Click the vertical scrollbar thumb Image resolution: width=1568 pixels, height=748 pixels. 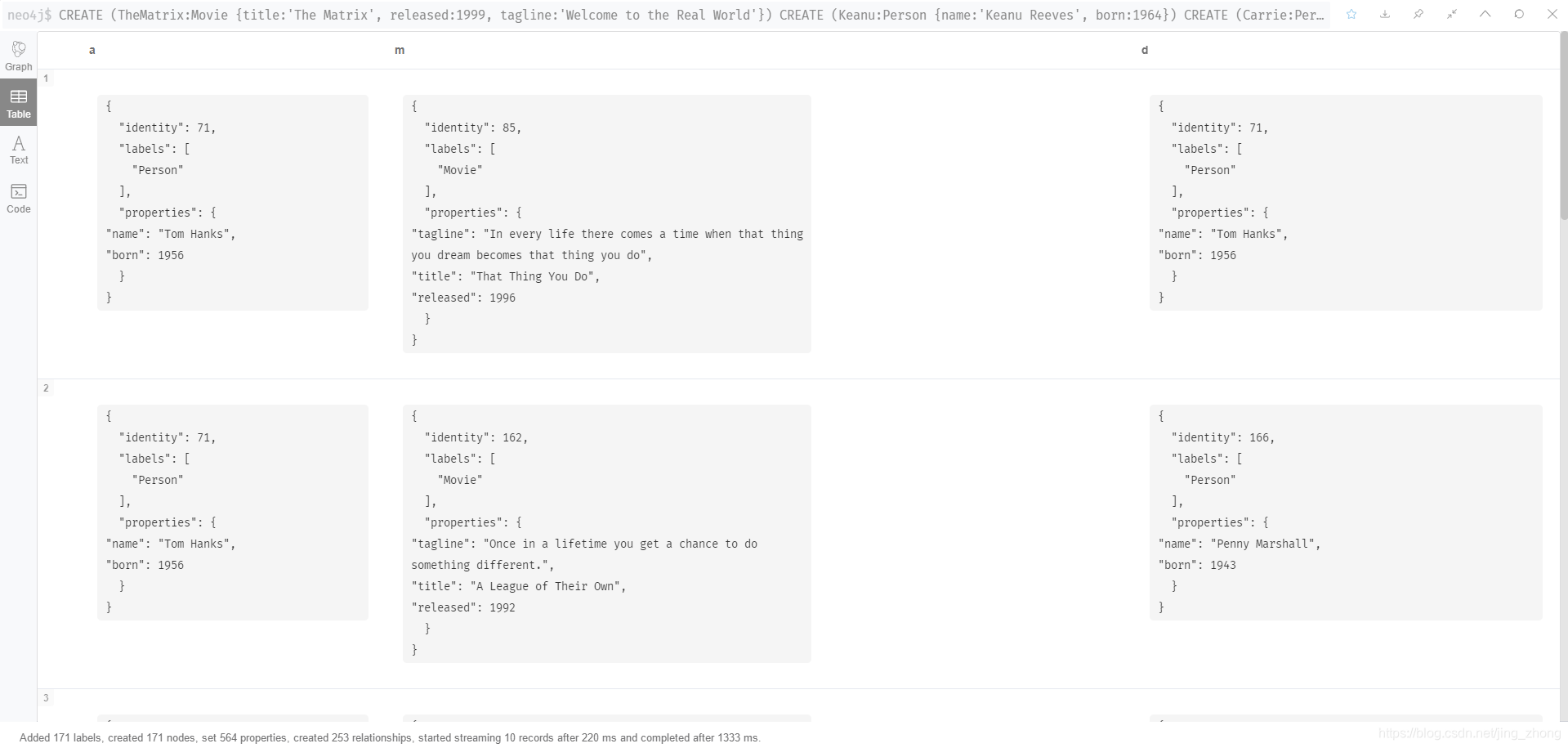tap(1564, 127)
